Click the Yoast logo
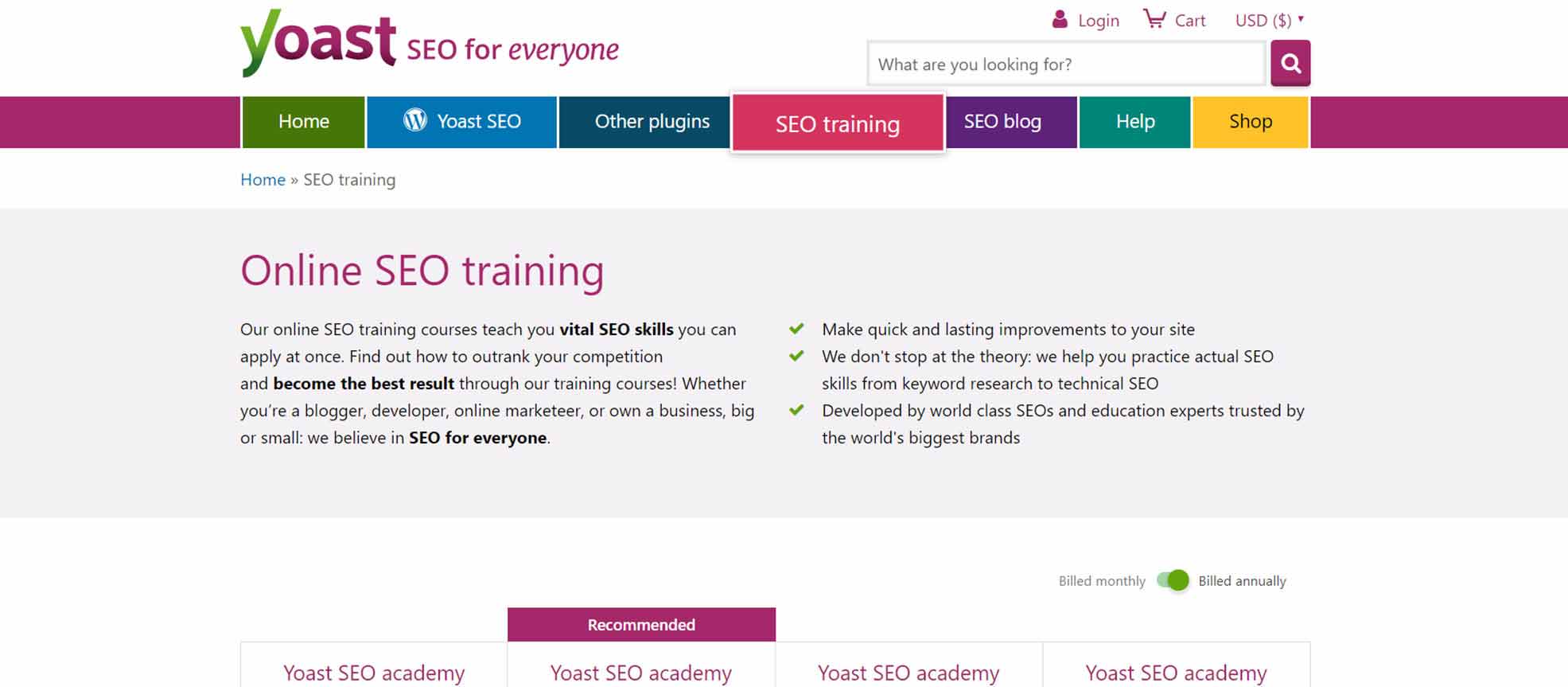 318,43
